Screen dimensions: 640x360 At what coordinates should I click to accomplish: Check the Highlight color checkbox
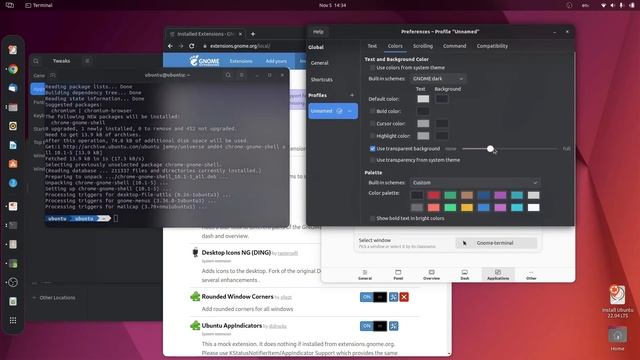(x=372, y=136)
